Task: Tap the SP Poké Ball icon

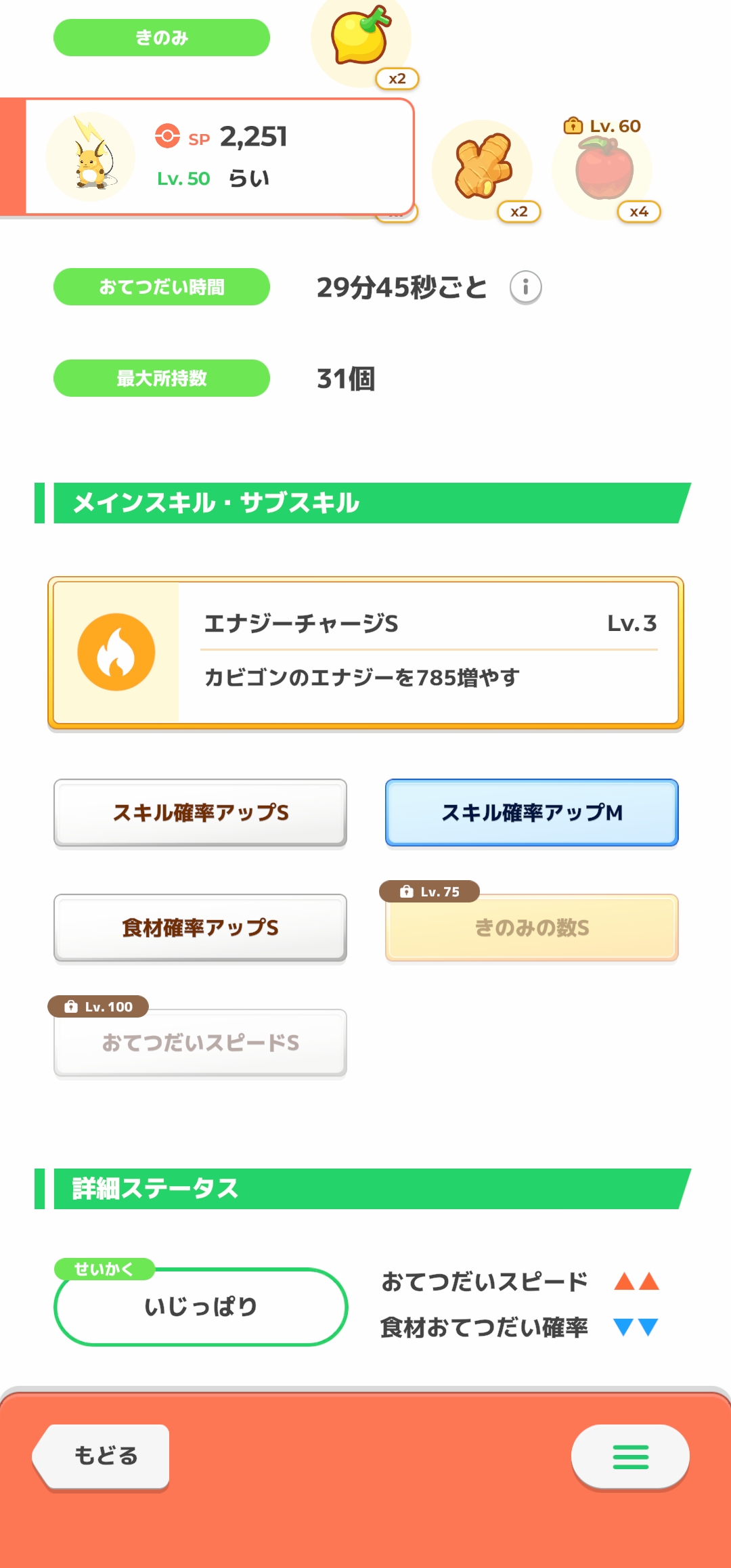Action: click(x=167, y=136)
